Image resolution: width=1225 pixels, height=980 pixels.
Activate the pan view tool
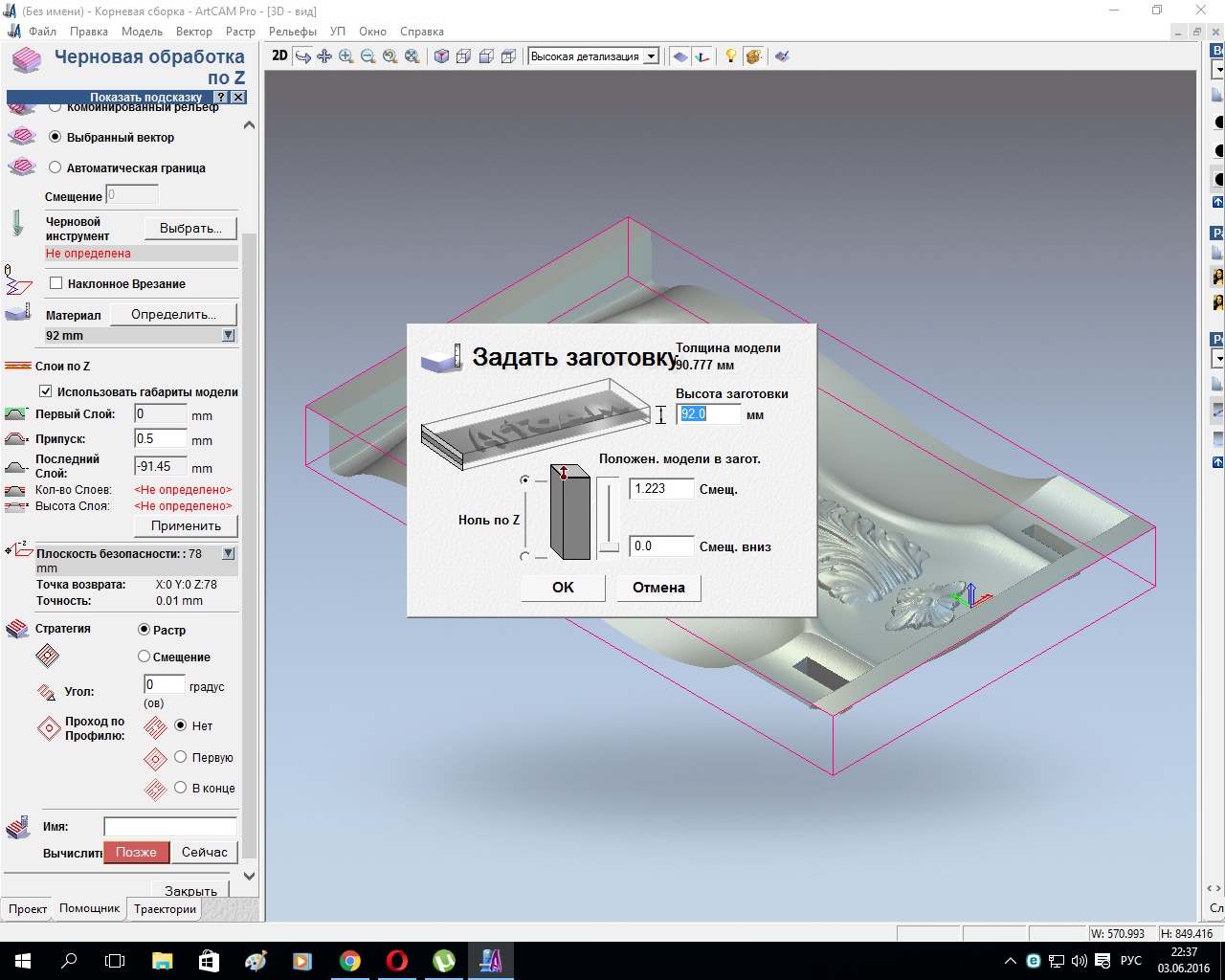coord(324,56)
